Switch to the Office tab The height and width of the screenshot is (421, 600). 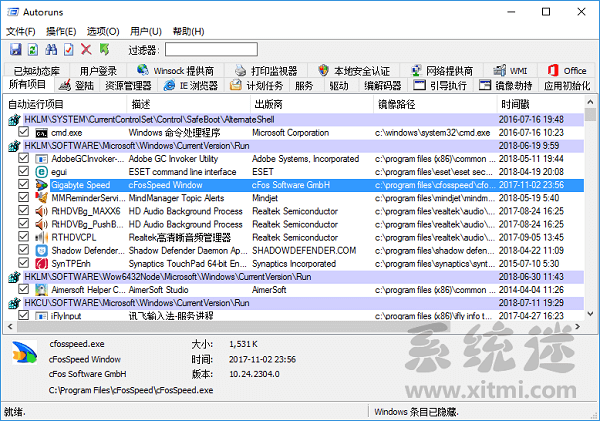567,71
